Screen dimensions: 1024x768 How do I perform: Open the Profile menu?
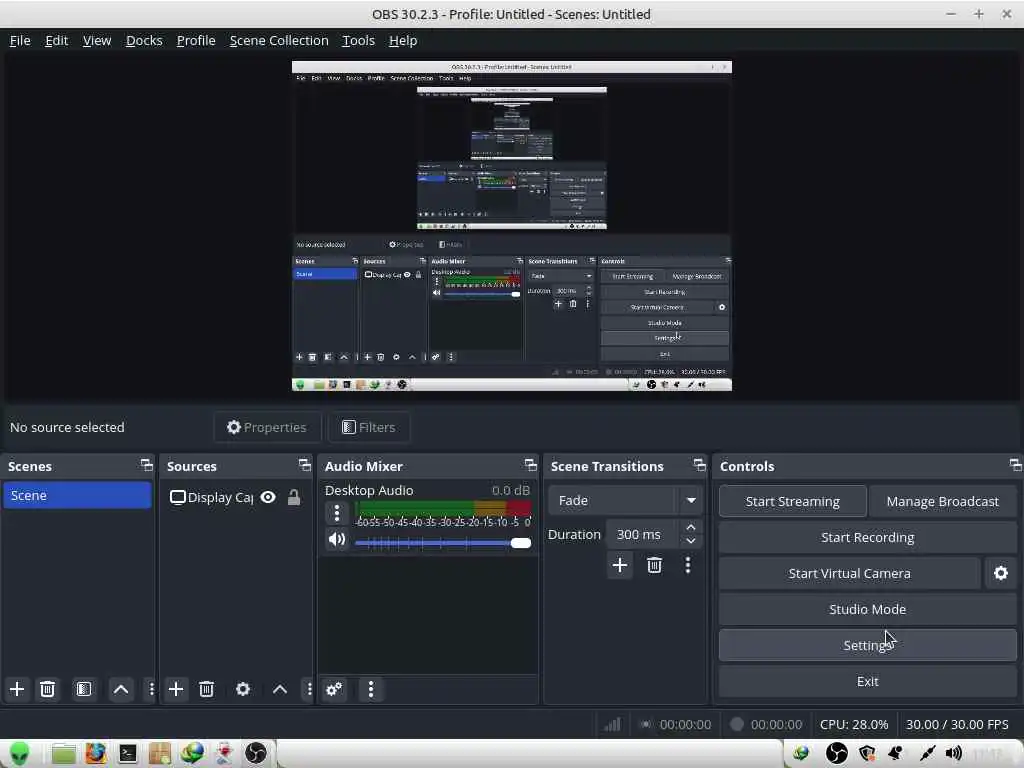[196, 40]
